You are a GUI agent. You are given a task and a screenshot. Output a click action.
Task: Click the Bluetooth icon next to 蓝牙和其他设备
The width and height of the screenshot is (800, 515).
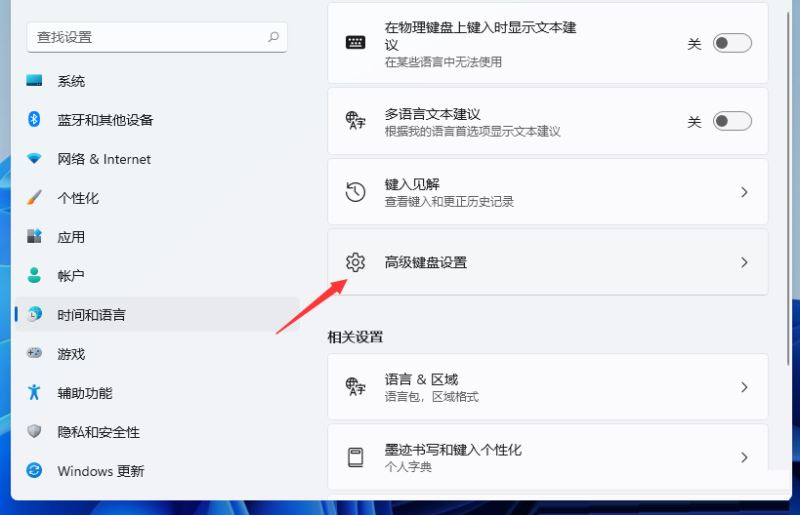[x=34, y=119]
